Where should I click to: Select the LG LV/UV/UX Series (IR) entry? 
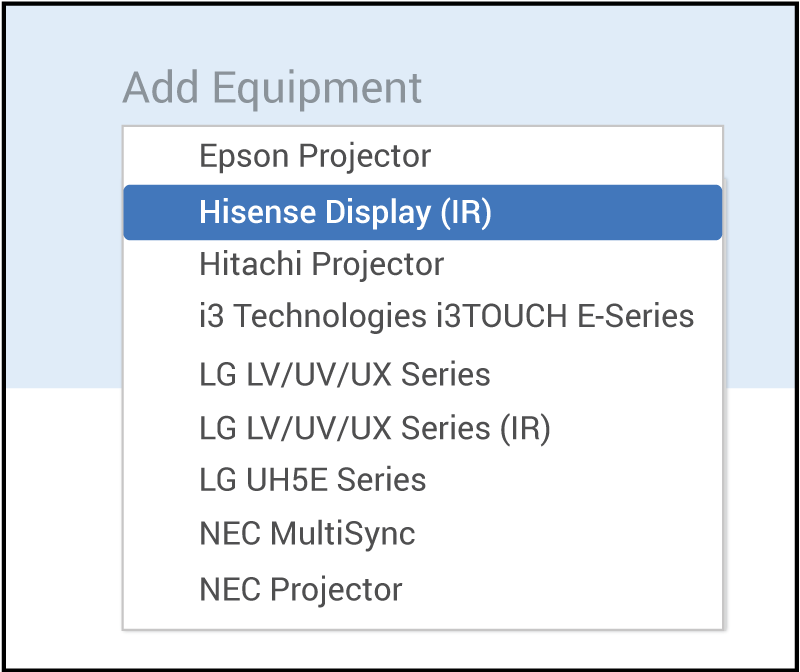pyautogui.click(x=375, y=428)
